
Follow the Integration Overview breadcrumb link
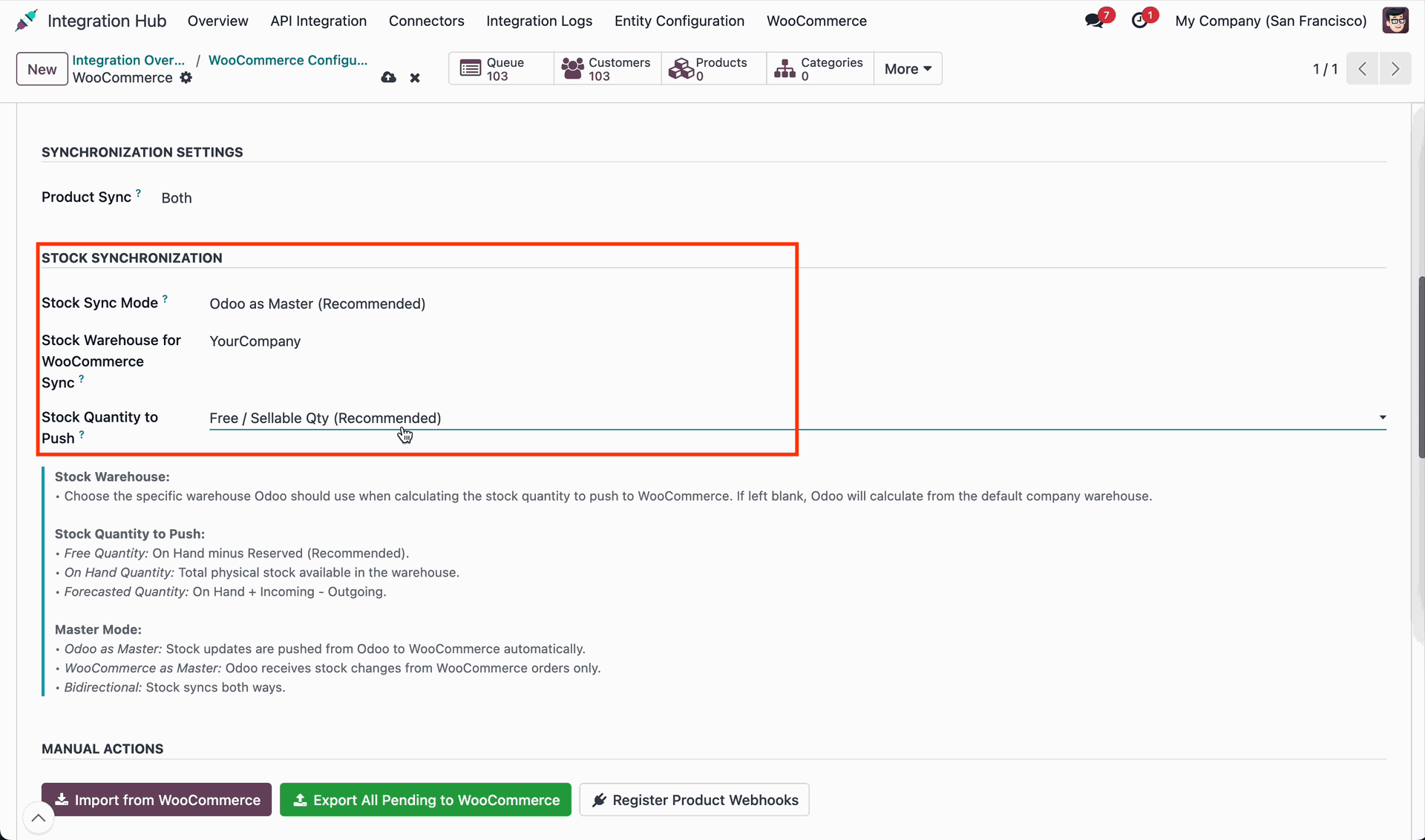pyautogui.click(x=128, y=60)
